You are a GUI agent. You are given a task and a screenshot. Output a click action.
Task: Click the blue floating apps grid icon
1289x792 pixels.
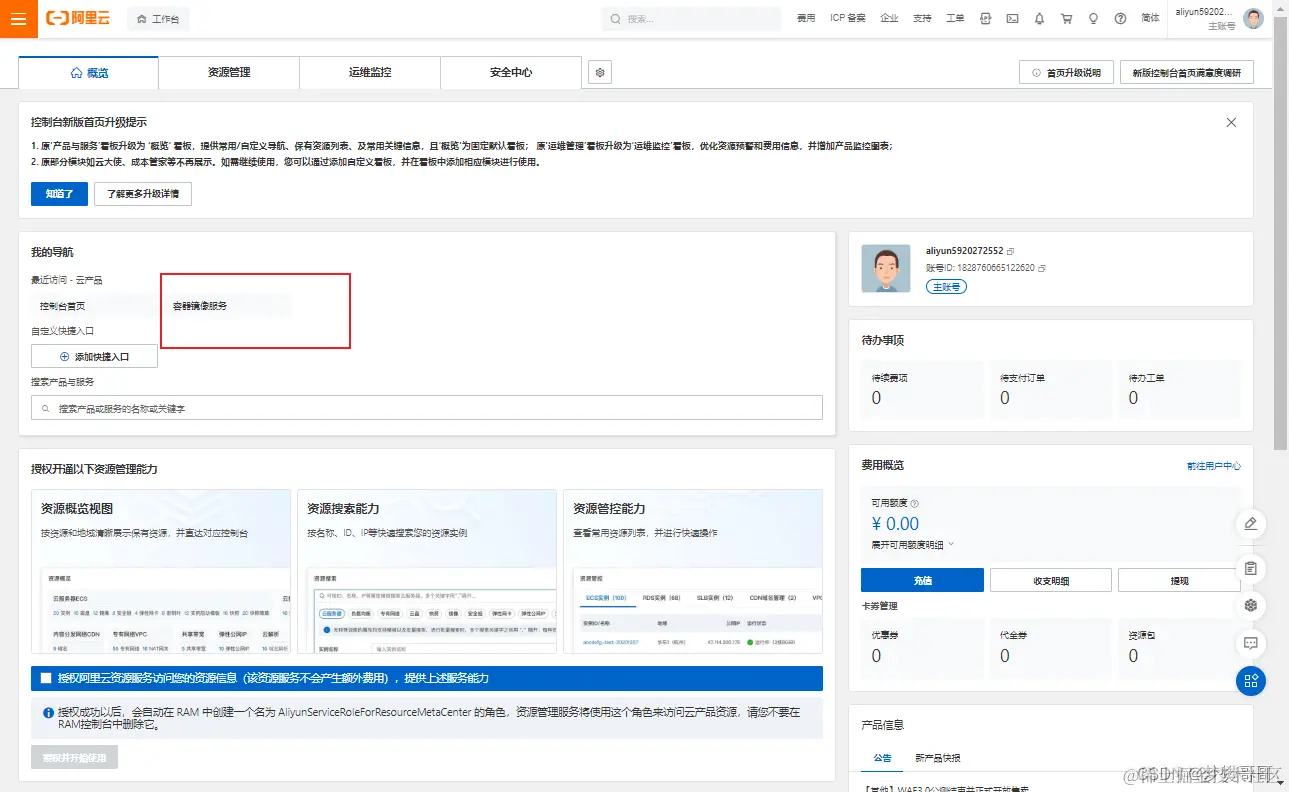(1250, 681)
